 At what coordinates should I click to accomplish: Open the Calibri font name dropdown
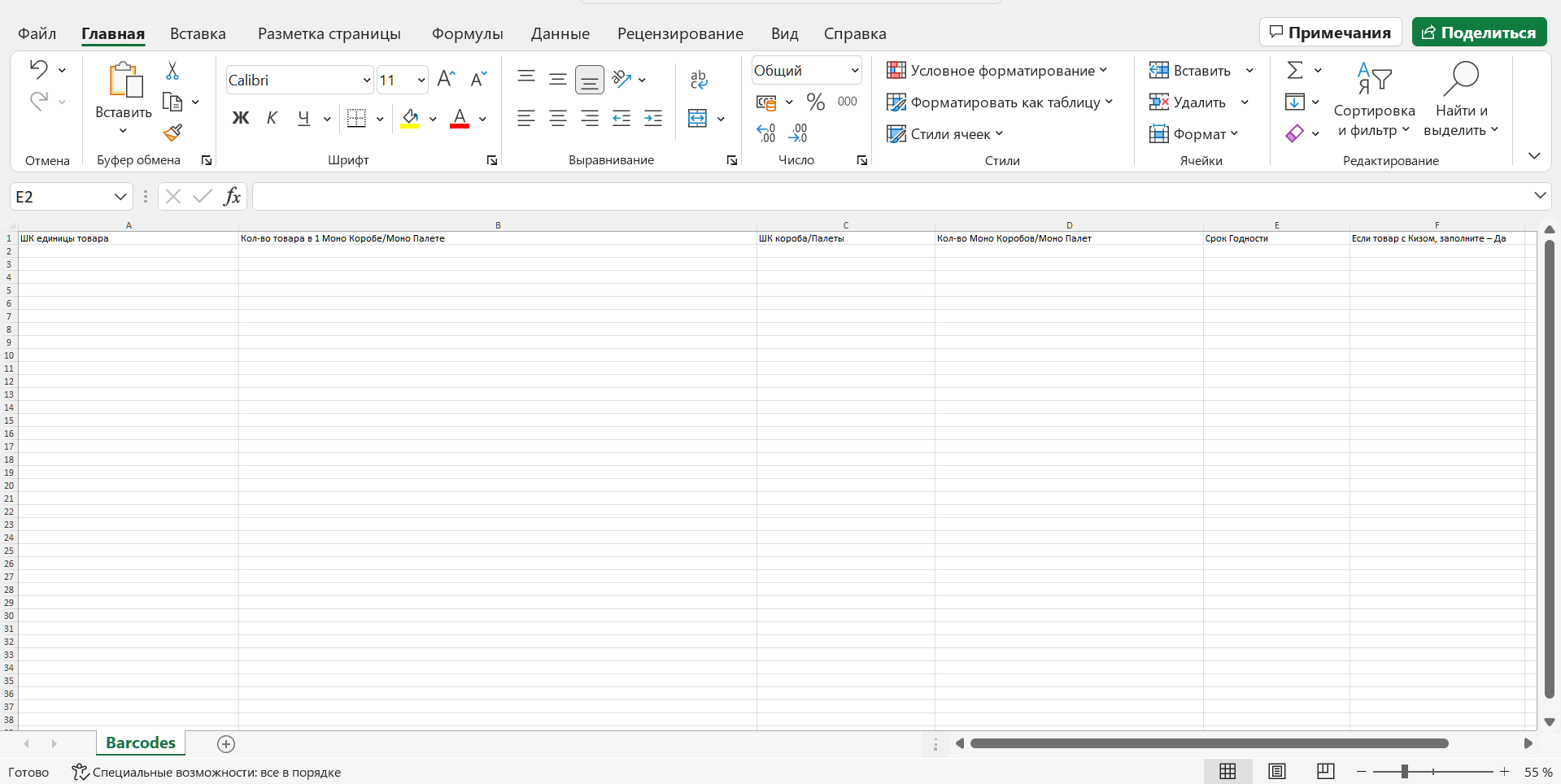366,80
